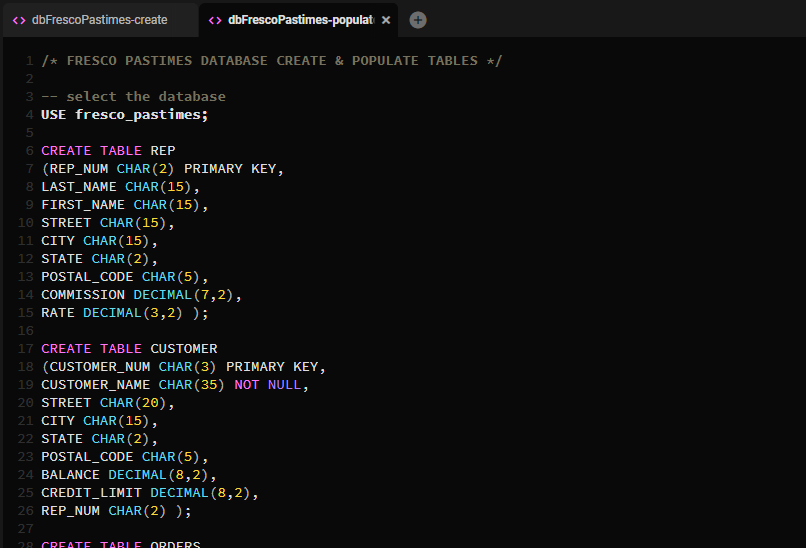Click 'REP_NUM CHAR(2) );' on line 26
Viewport: 806px width, 548px height.
pyautogui.click(x=116, y=510)
